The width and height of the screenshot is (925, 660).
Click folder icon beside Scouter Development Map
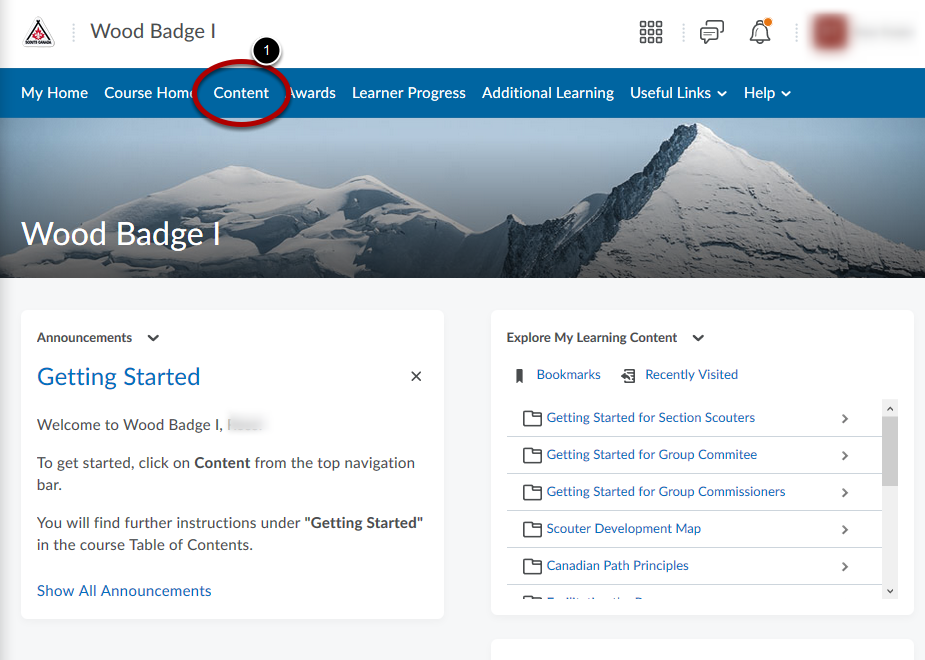click(532, 530)
